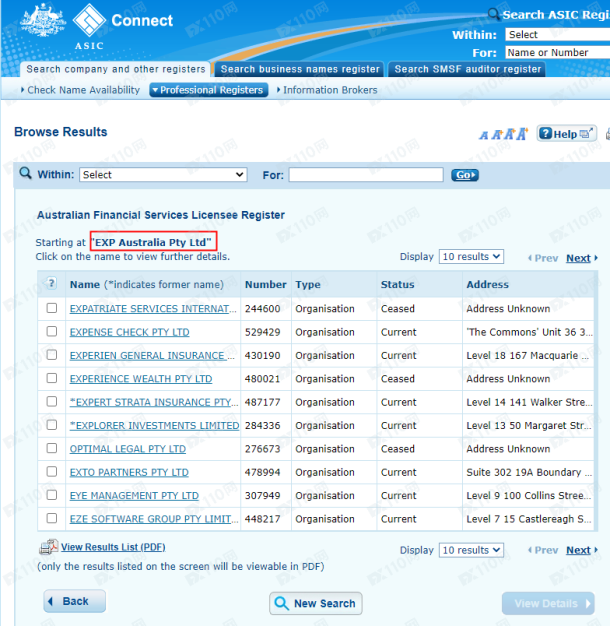Click the ASIC Connect diamond logo
This screenshot has width=610, height=626.
[x=89, y=20]
